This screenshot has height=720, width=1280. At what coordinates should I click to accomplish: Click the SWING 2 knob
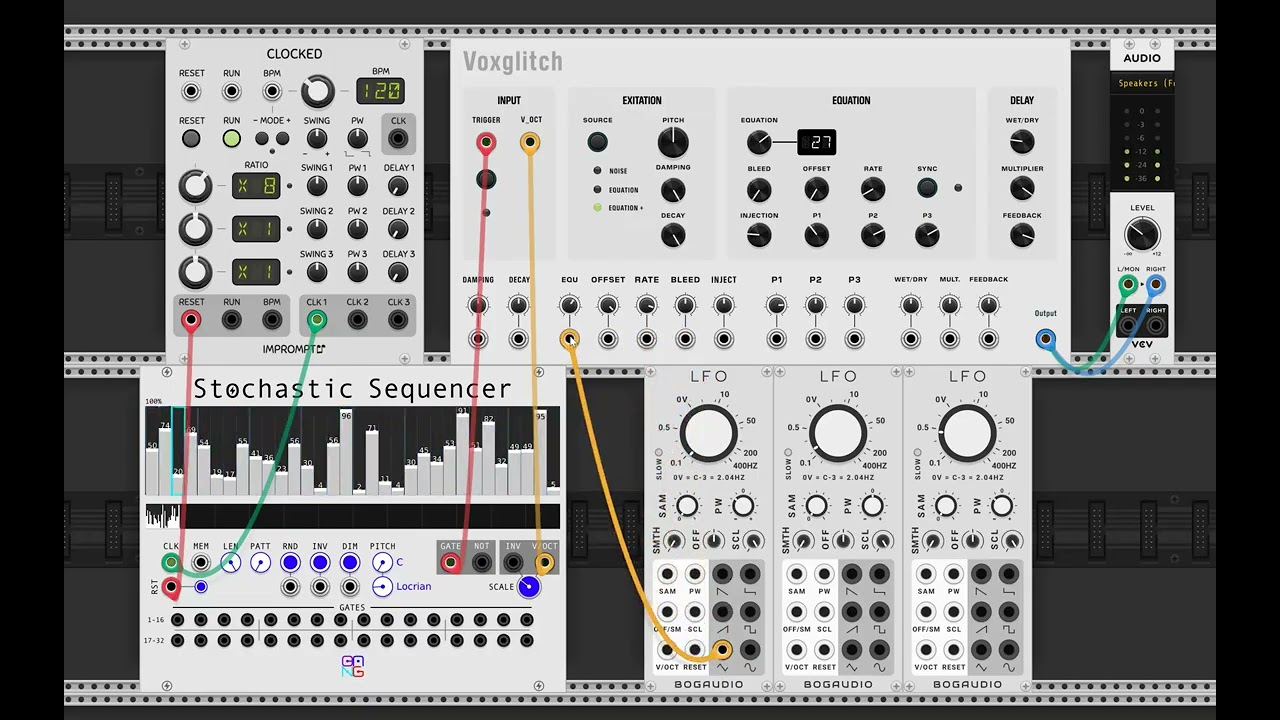click(x=317, y=229)
